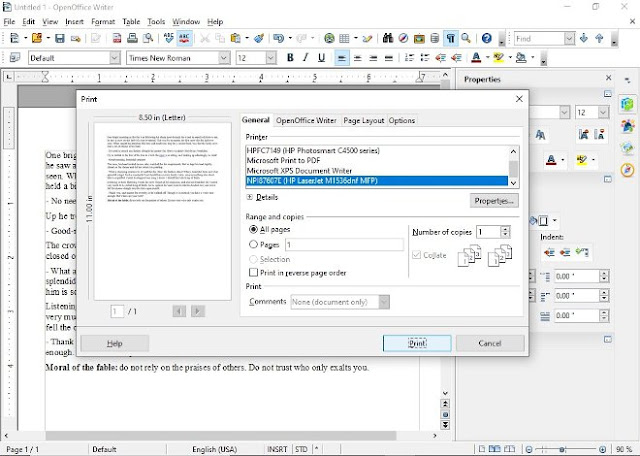Image resolution: width=640 pixels, height=456 pixels.
Task: Open the sidebar Navigator compass icon
Action: point(628,169)
